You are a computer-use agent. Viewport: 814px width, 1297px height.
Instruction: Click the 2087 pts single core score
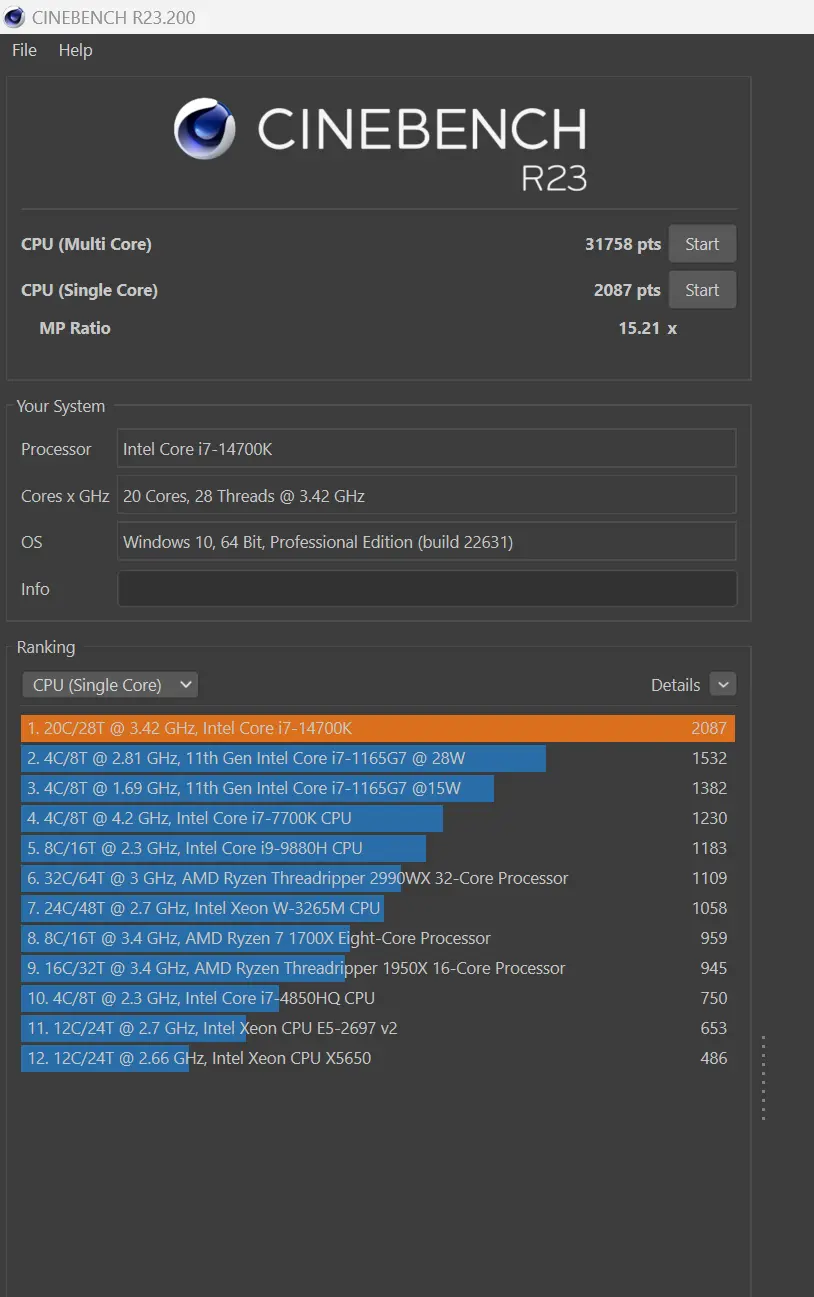(627, 290)
